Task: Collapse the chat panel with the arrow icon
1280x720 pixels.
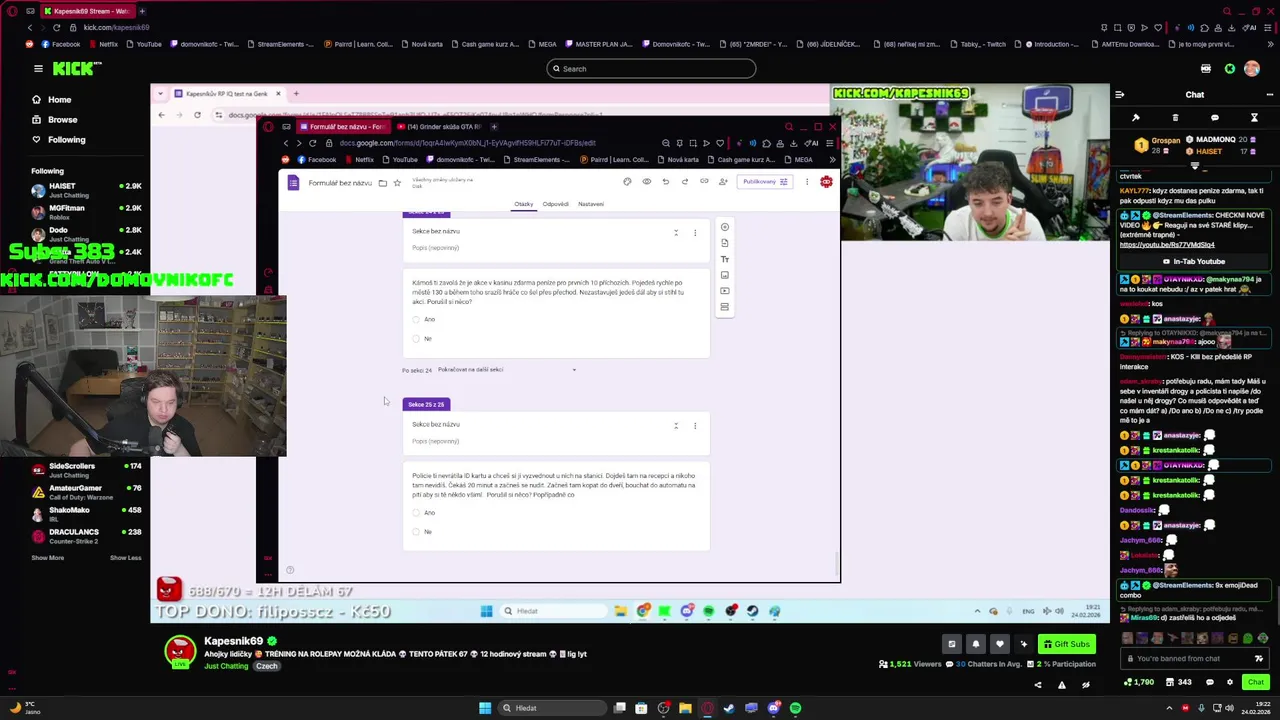Action: coord(1119,95)
